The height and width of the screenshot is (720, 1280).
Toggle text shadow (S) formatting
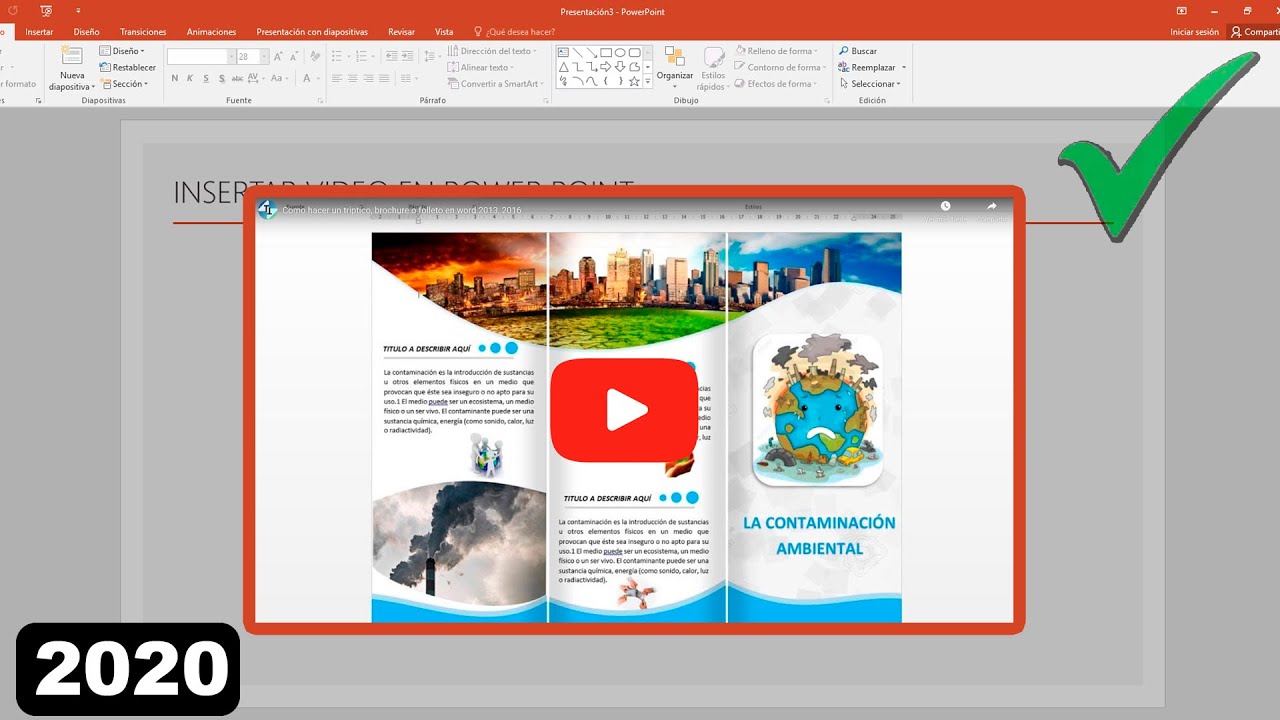(x=222, y=78)
